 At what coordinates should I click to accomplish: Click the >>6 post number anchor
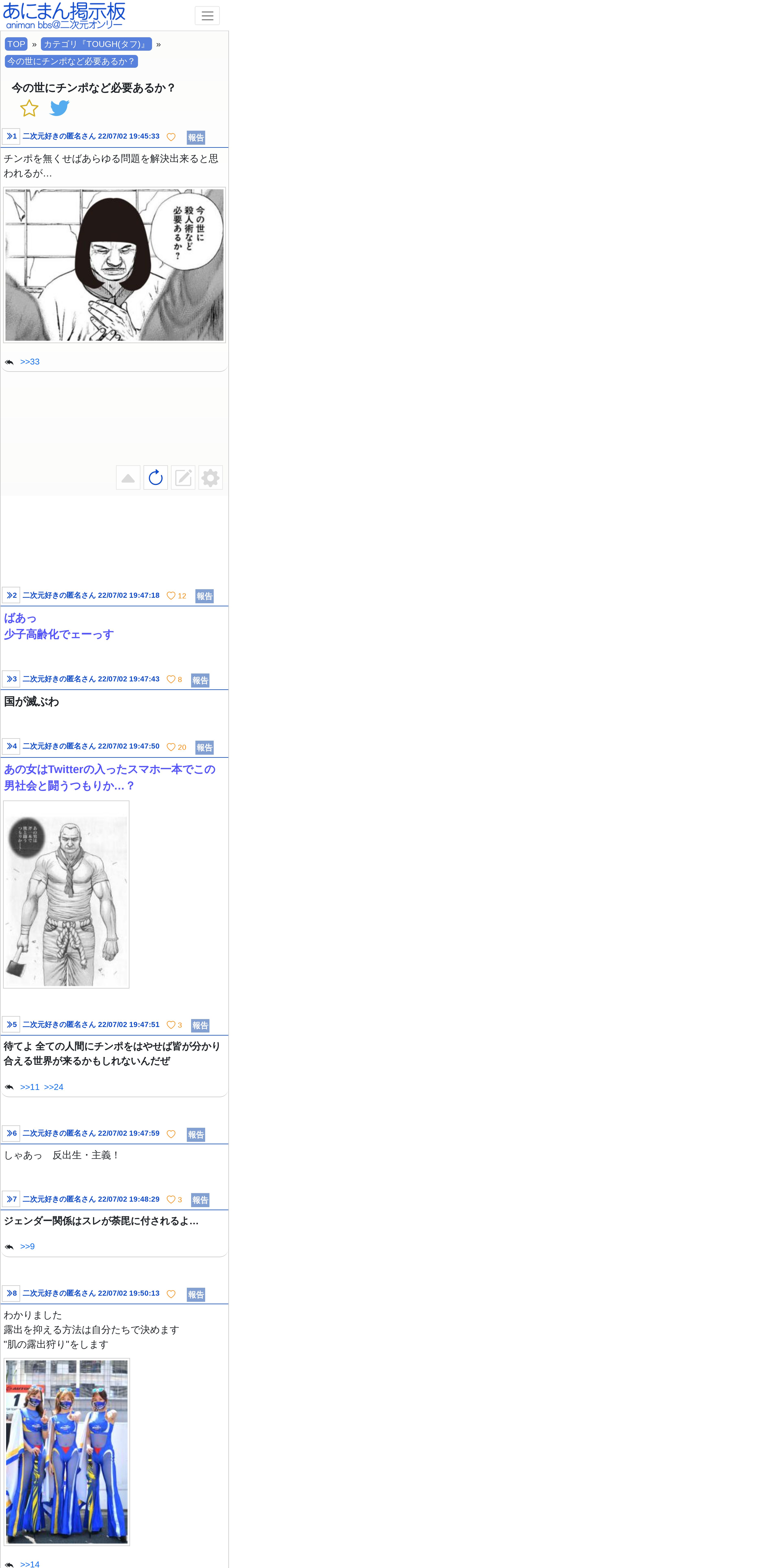tap(11, 1133)
